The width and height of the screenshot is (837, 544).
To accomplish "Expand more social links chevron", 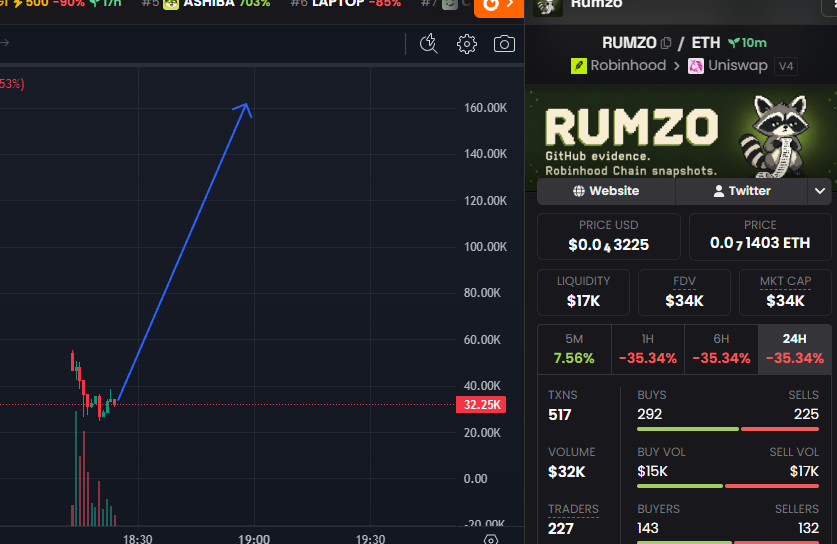I will [820, 191].
